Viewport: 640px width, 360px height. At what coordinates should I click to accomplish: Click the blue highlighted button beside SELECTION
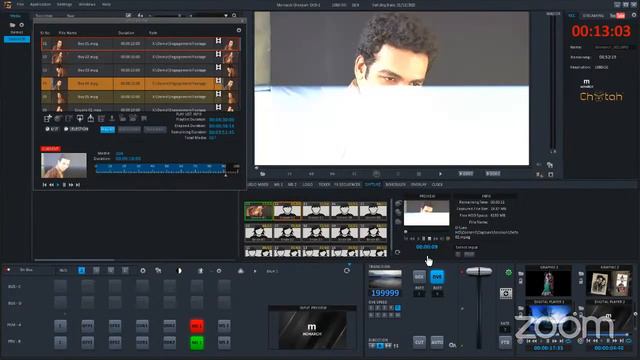(x=108, y=129)
